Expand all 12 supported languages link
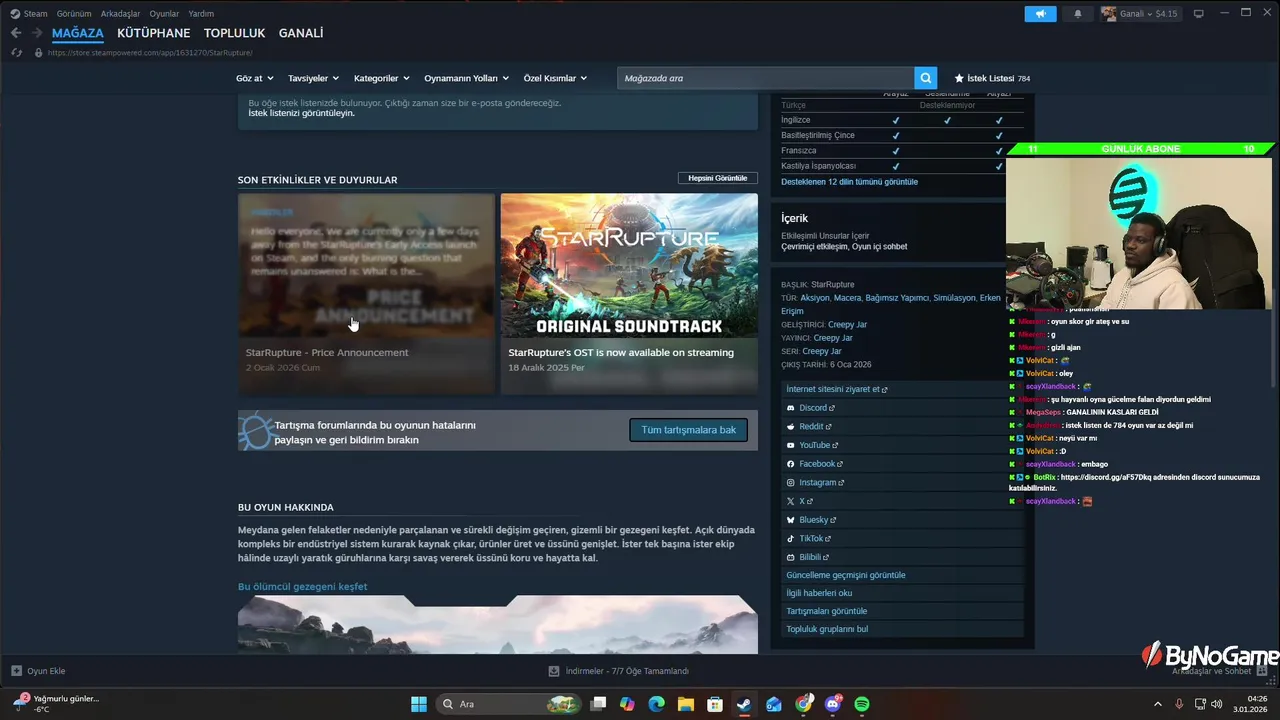The width and height of the screenshot is (1280, 720). pyautogui.click(x=849, y=182)
